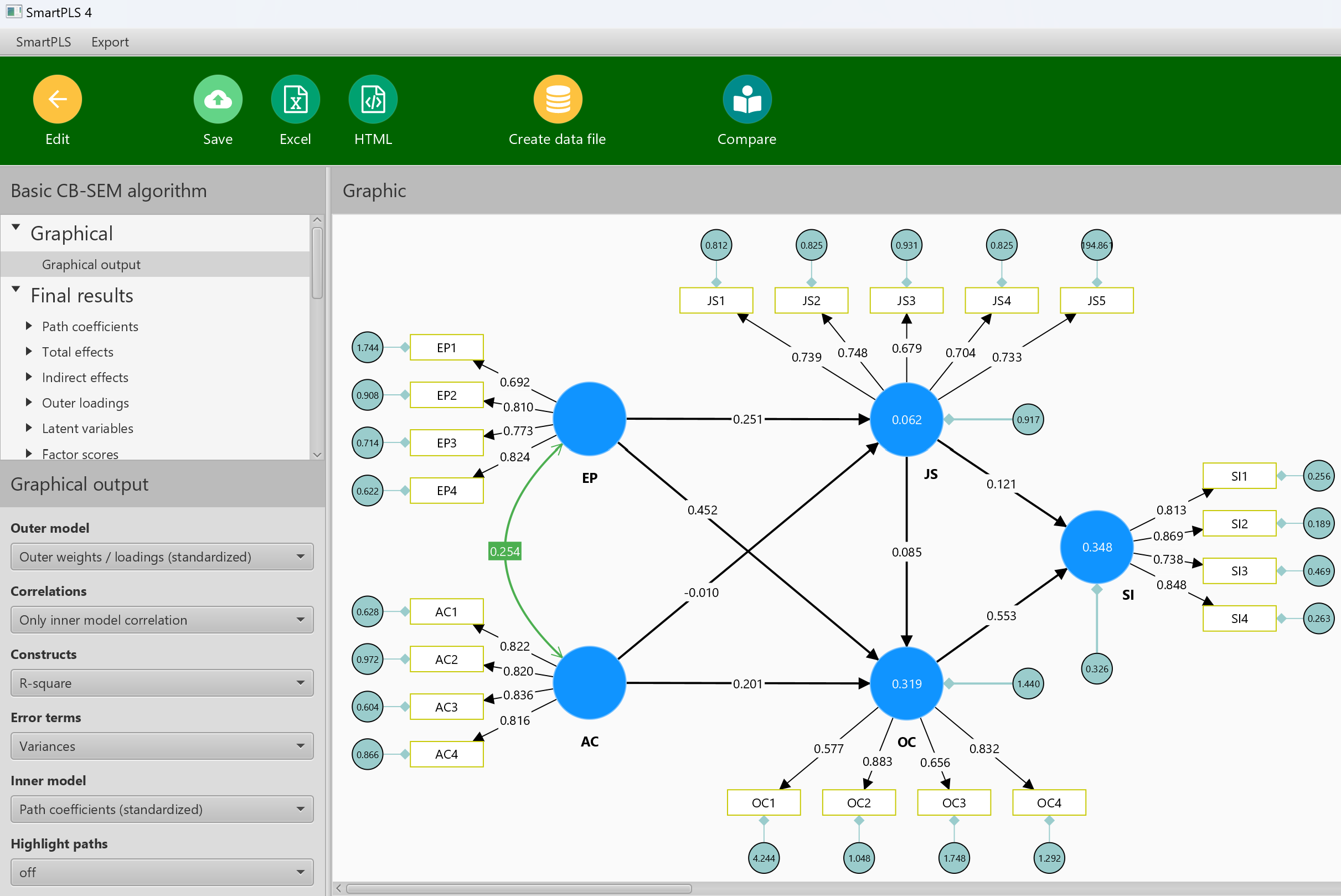Click the green 0.254 correlation label

click(x=505, y=552)
